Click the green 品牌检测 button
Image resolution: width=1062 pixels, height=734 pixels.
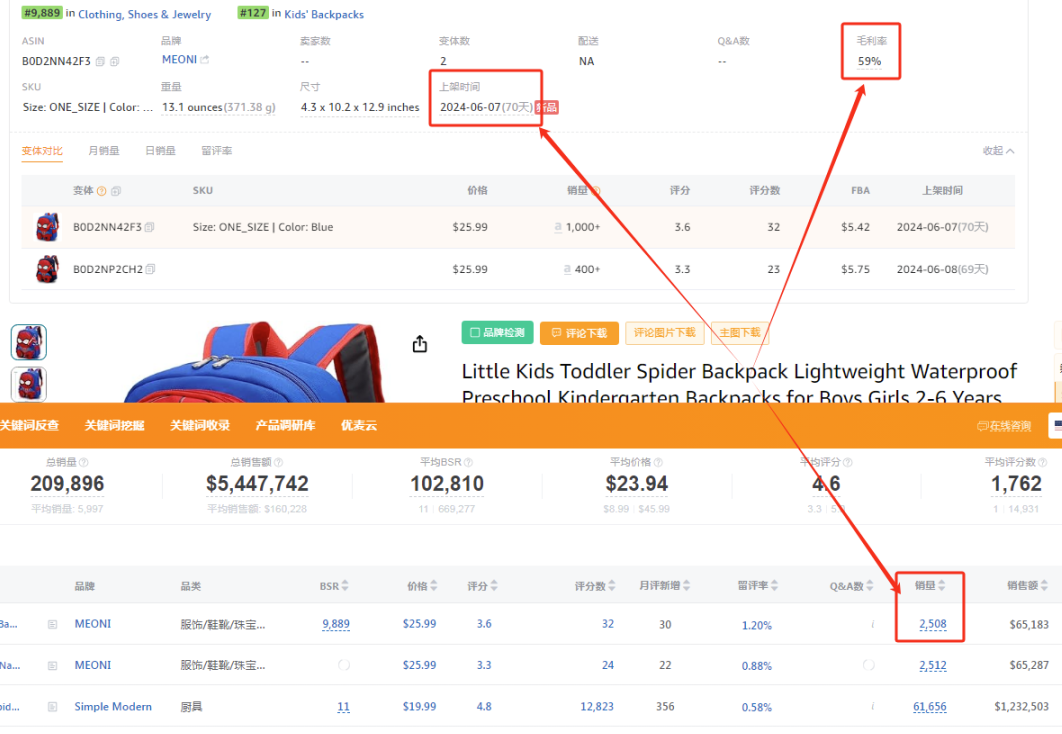click(497, 332)
